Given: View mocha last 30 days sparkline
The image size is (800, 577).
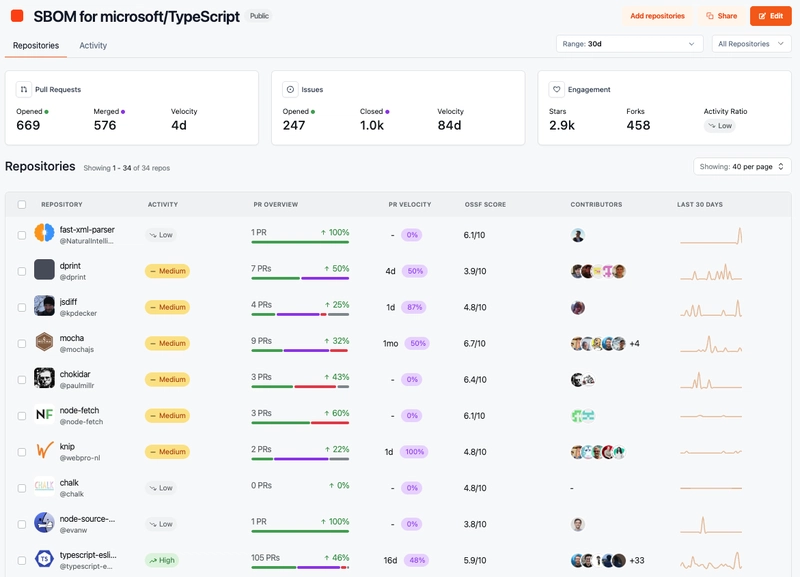Looking at the screenshot, I should point(711,344).
